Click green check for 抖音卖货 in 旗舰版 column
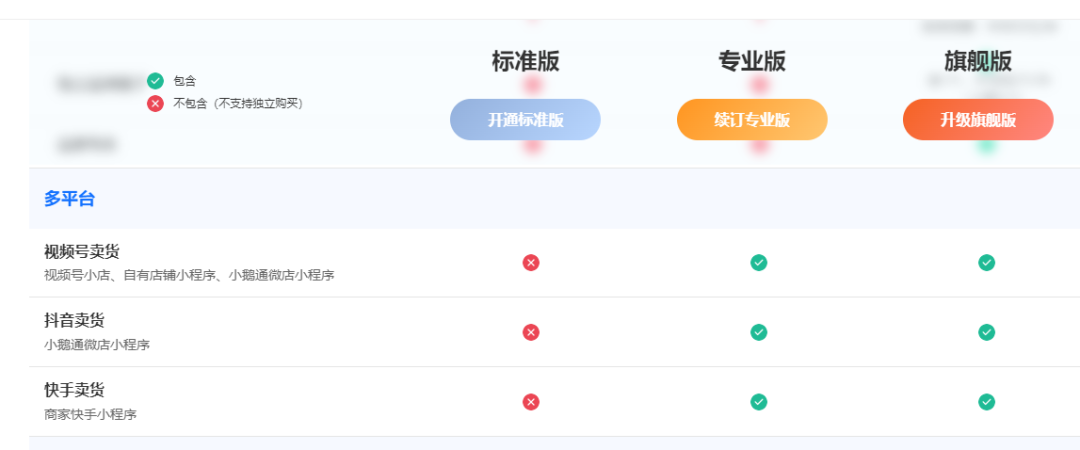 click(986, 332)
